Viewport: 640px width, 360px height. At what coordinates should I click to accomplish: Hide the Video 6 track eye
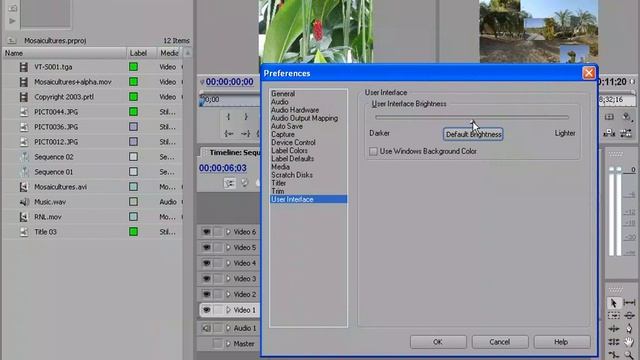(207, 232)
